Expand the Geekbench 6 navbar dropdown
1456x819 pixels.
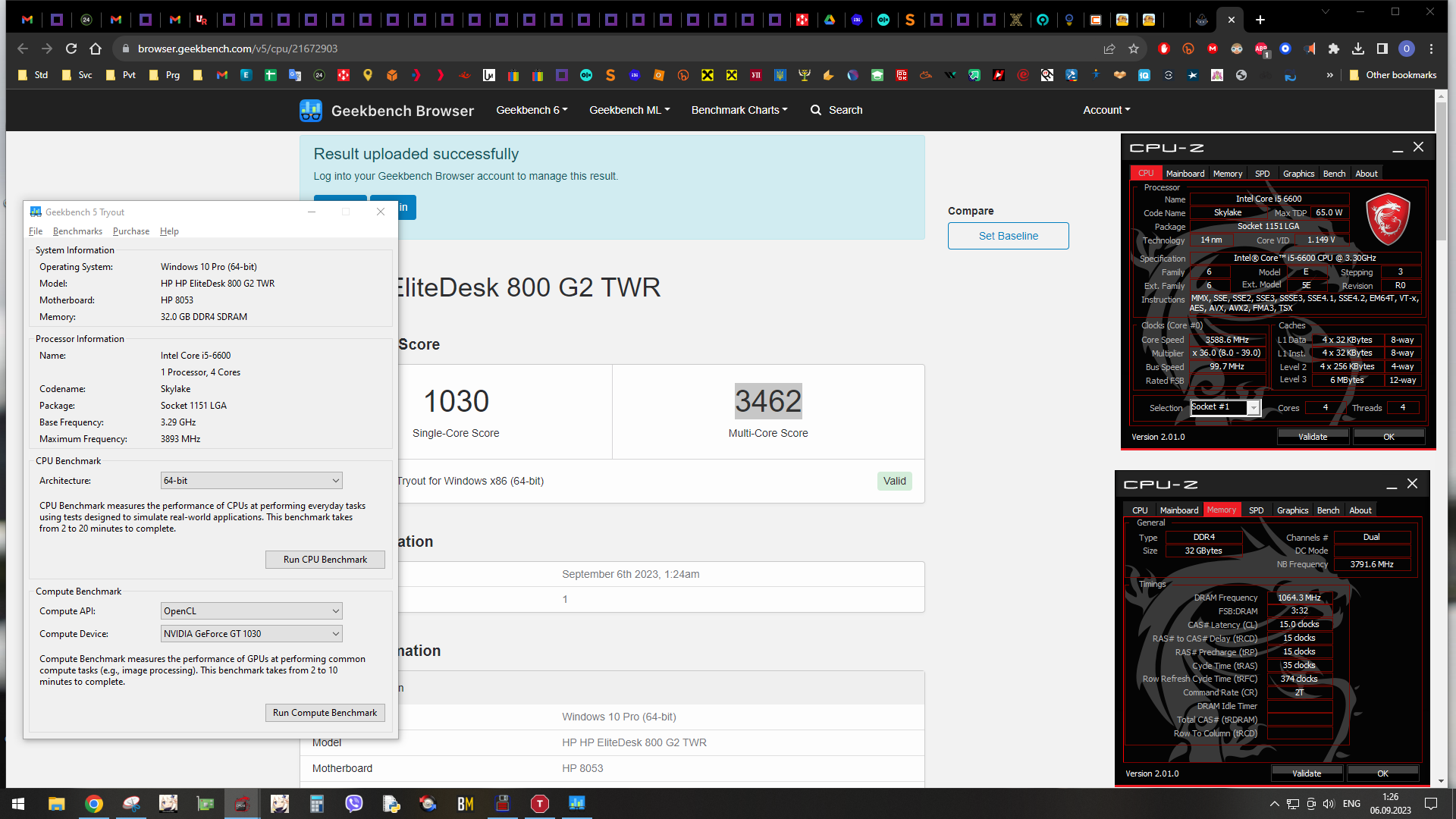tap(532, 110)
